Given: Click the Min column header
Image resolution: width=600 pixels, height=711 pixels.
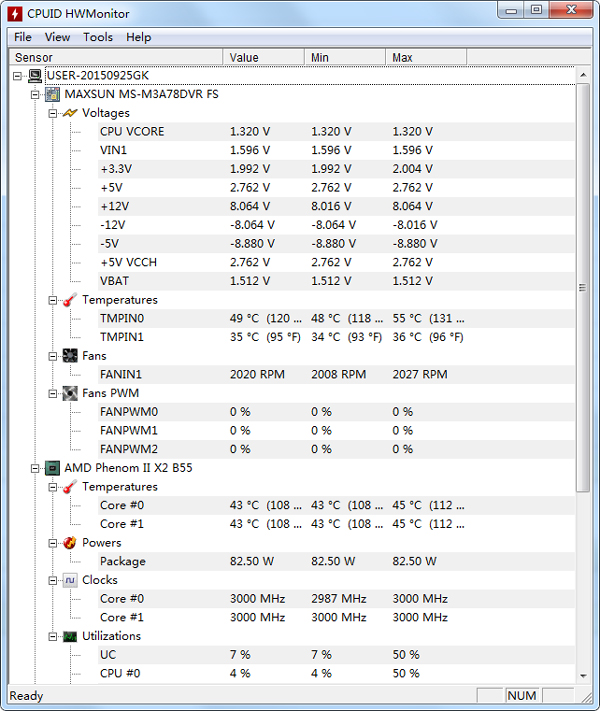Looking at the screenshot, I should click(x=345, y=58).
